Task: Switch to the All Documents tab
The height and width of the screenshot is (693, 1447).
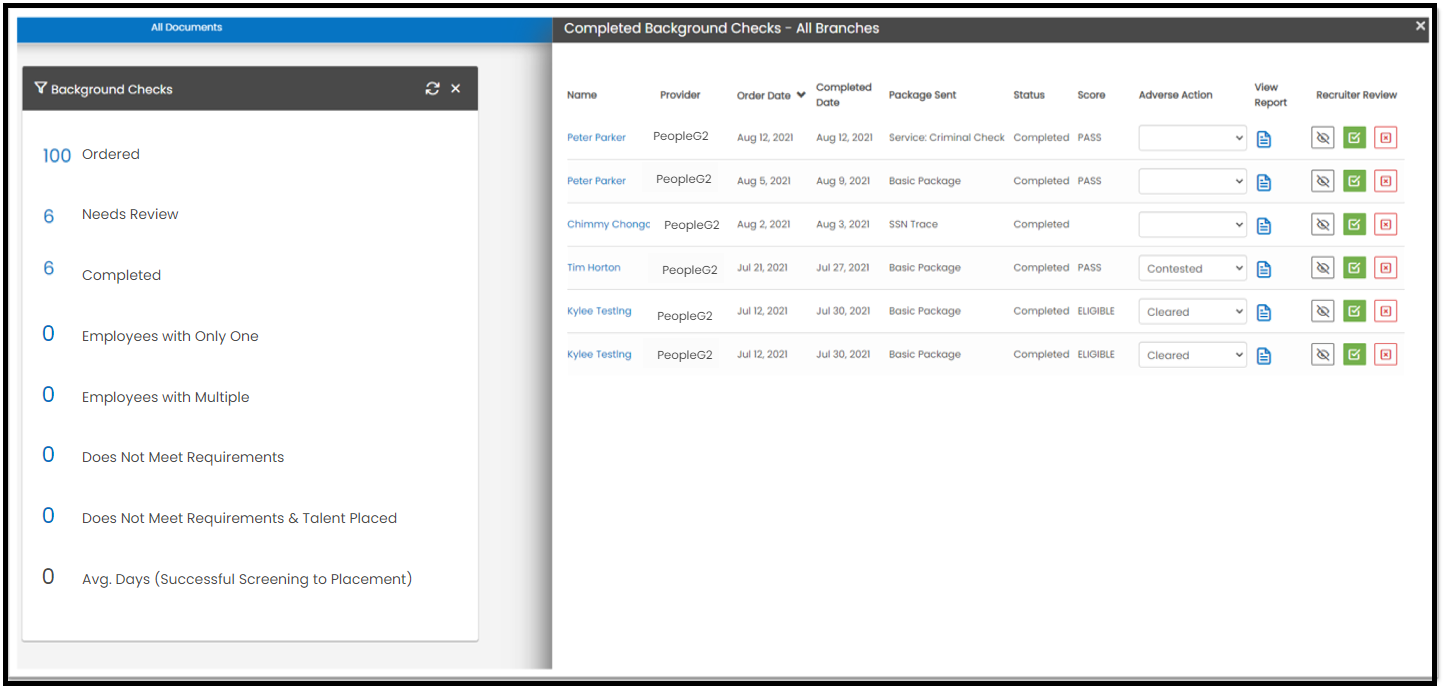Action: click(187, 27)
